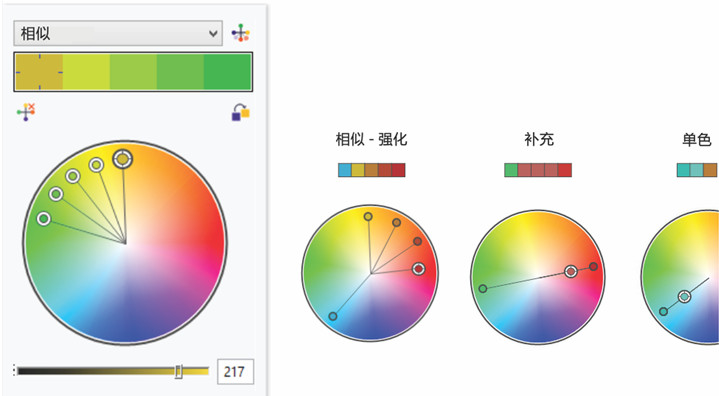Open the 相似 harmony rule dropdown
Viewport: 719px width, 396px height.
pos(118,33)
